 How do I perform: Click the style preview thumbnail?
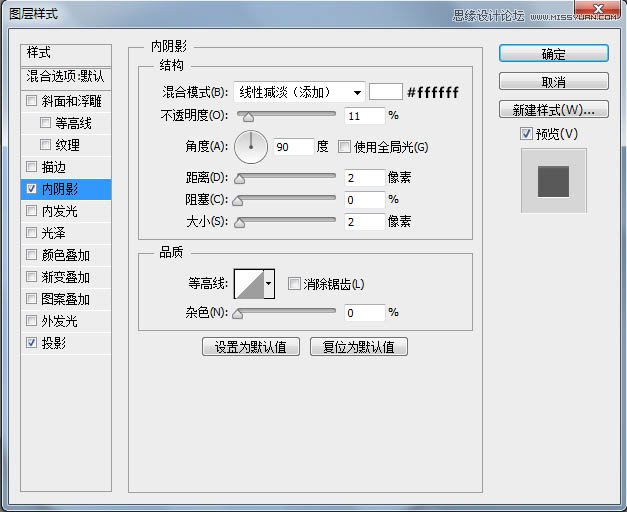point(553,181)
